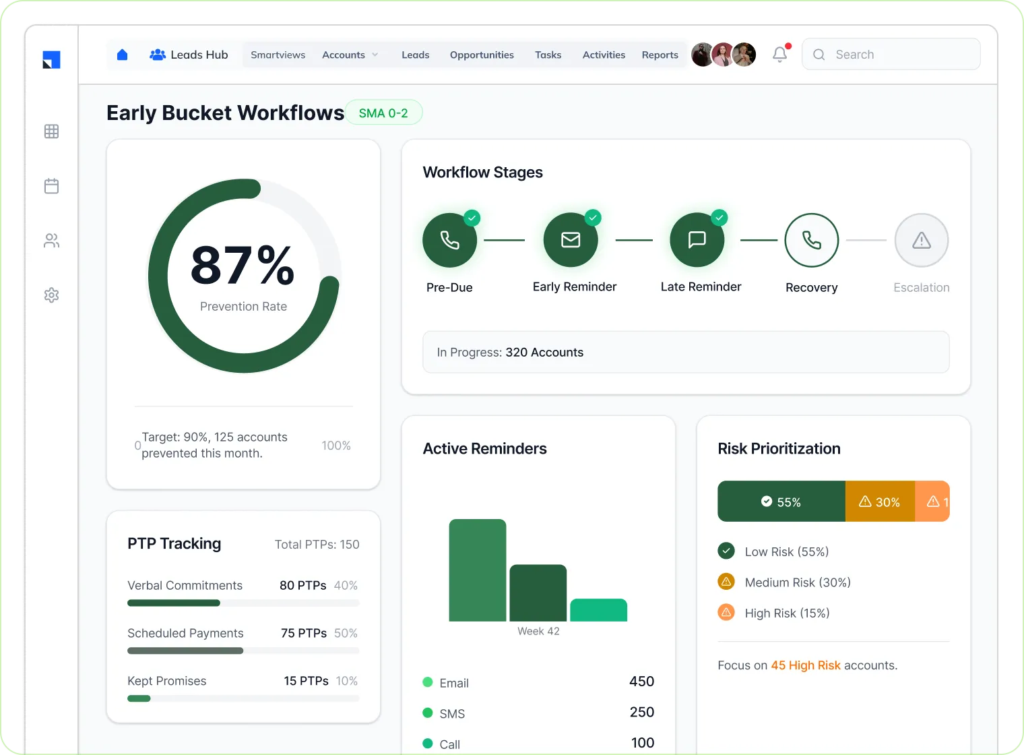Click the 'Workflow Stages' heading
The height and width of the screenshot is (755, 1024).
click(x=483, y=172)
